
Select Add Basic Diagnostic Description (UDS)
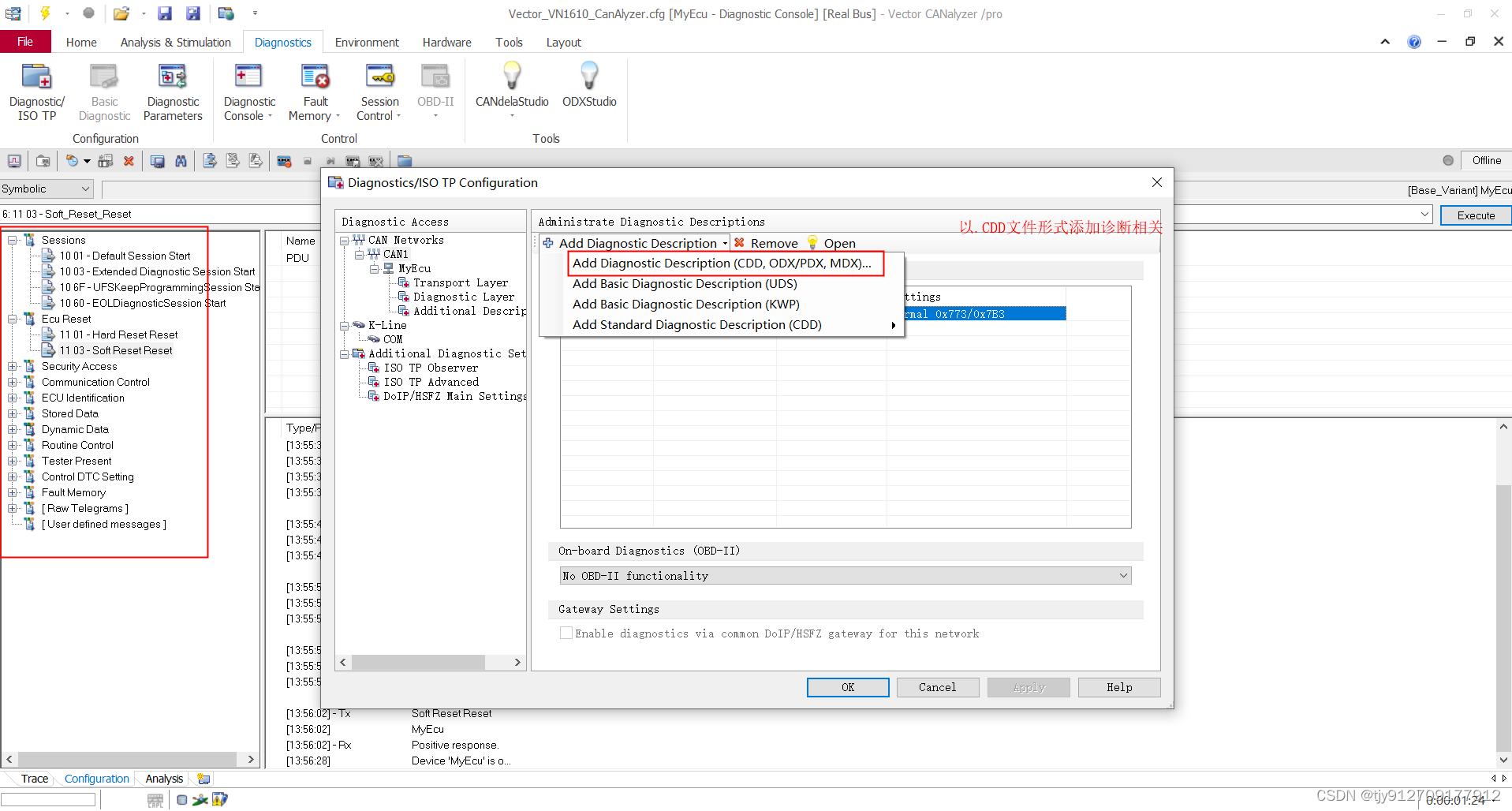click(x=685, y=284)
